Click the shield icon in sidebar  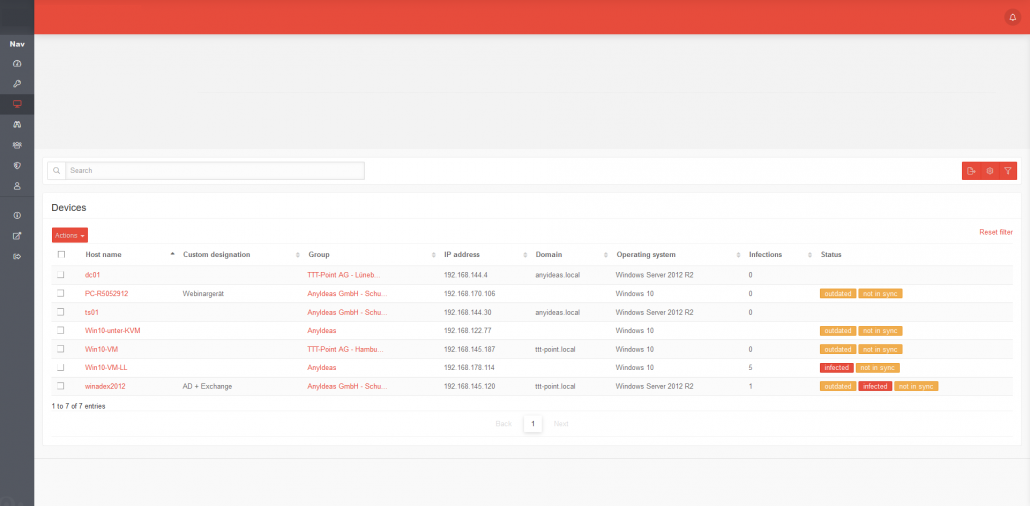pos(17,165)
